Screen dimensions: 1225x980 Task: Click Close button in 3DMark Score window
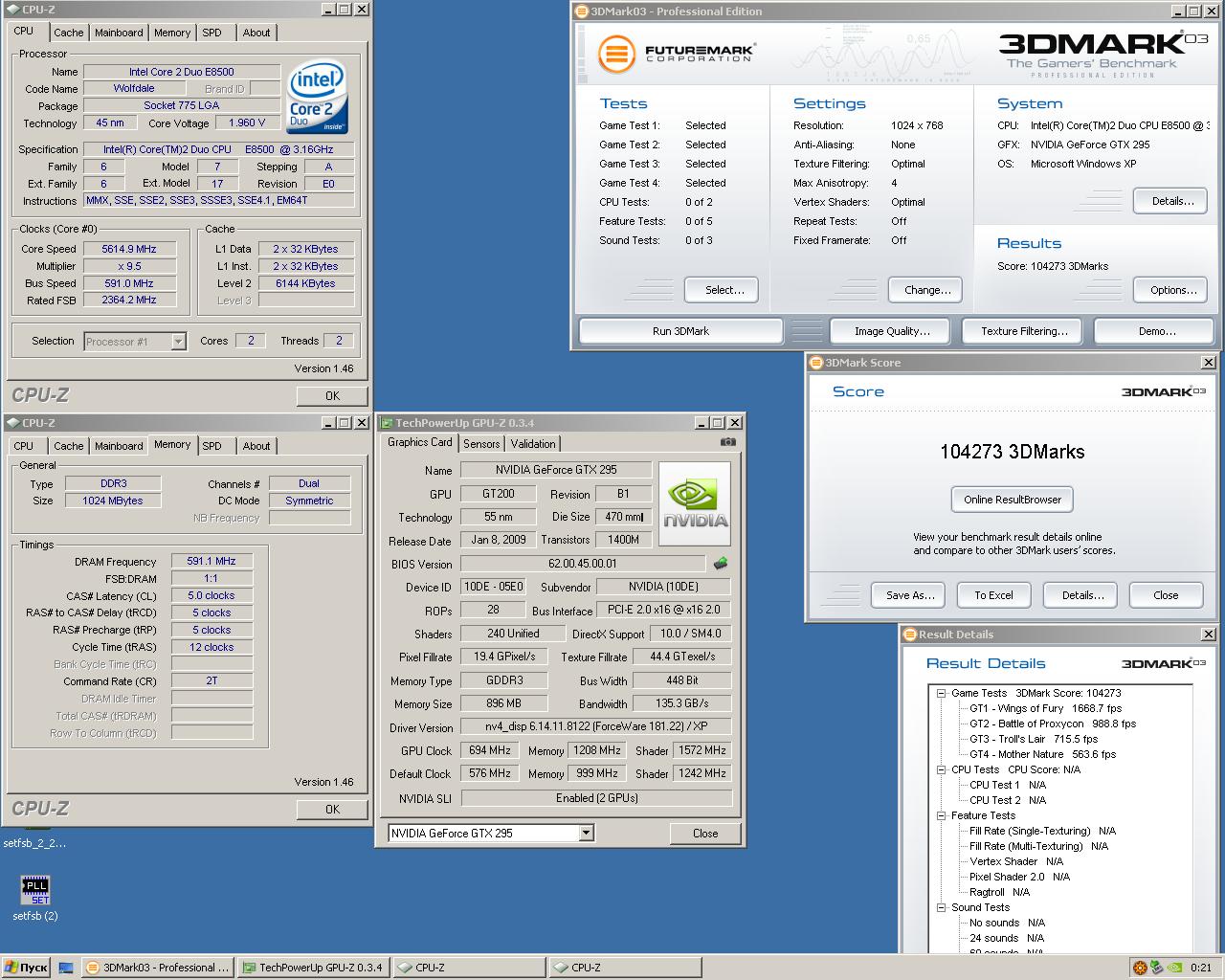pos(1165,595)
